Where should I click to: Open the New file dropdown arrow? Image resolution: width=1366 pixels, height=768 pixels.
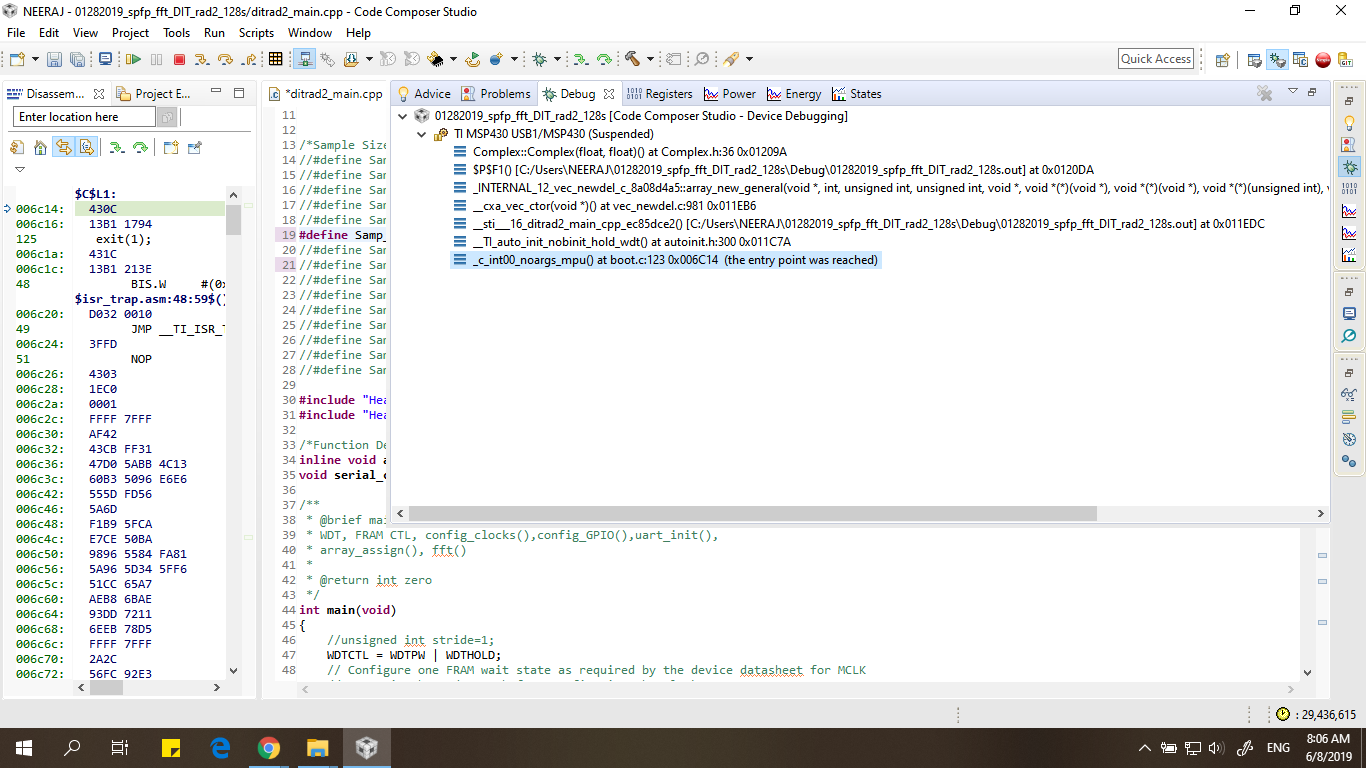pyautogui.click(x=35, y=59)
